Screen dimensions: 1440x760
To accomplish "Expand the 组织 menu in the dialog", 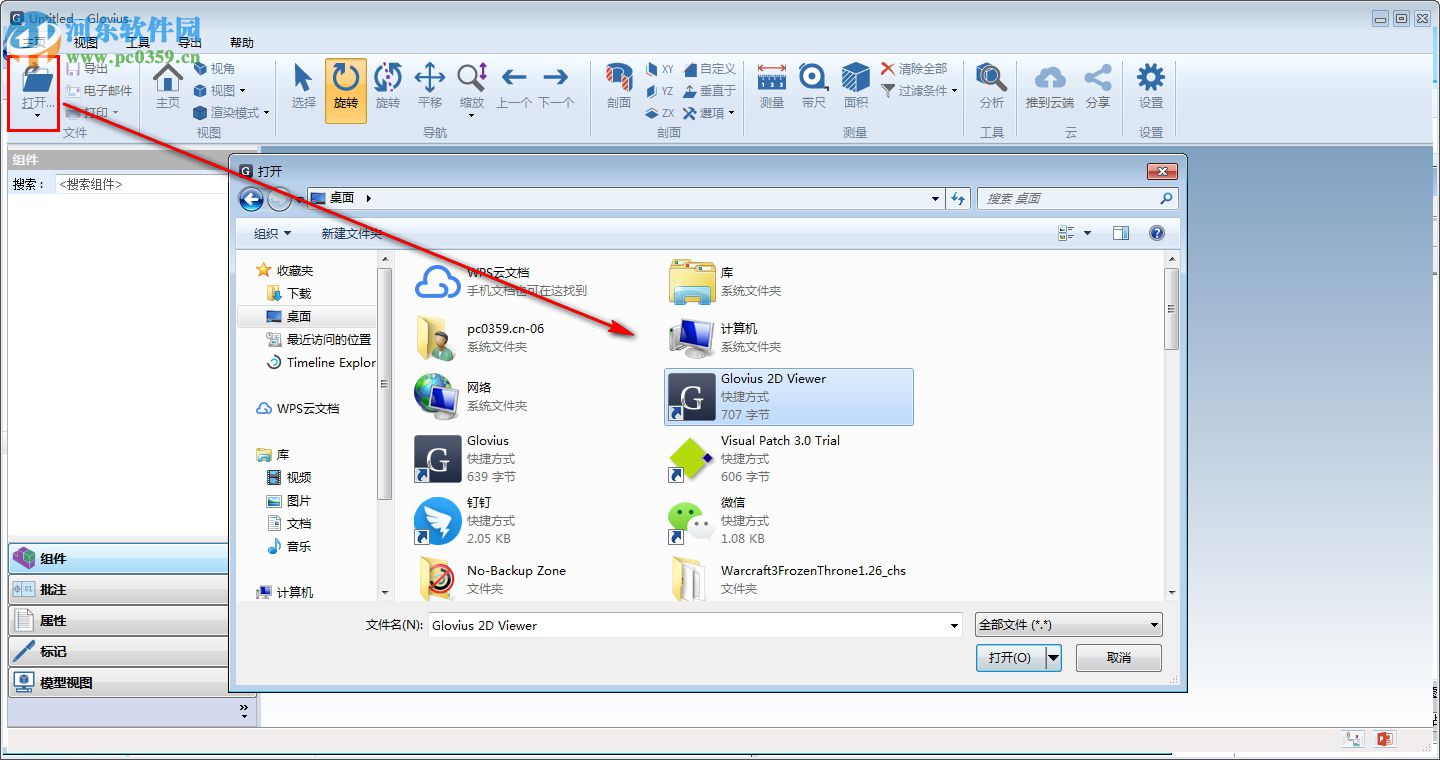I will [x=273, y=233].
